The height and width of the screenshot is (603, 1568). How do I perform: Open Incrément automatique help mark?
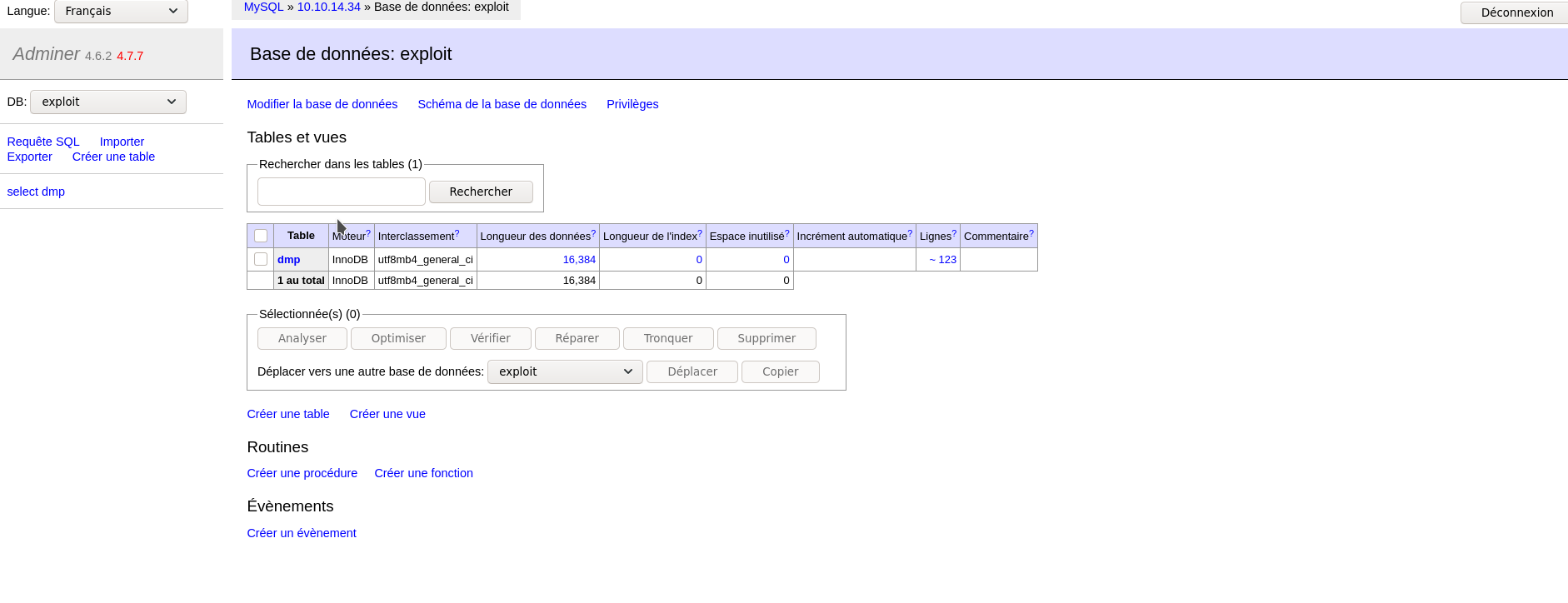(x=910, y=234)
